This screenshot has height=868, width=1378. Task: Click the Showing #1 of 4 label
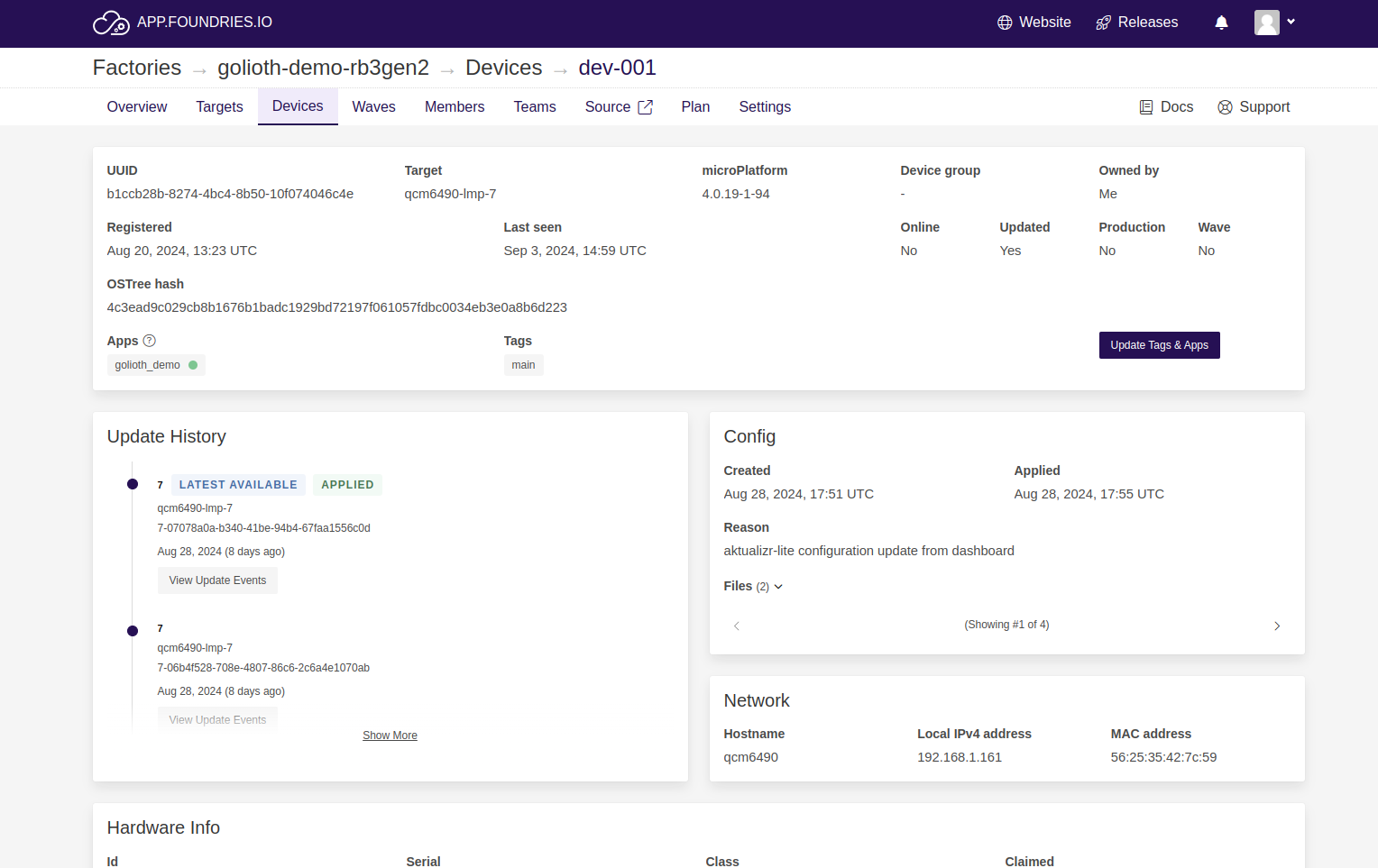[x=1006, y=625]
